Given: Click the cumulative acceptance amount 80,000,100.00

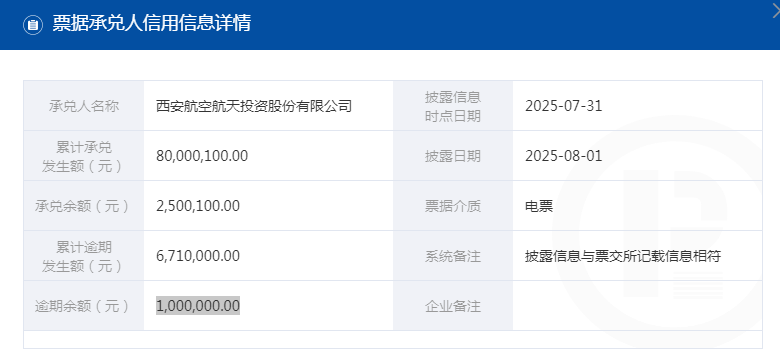Looking at the screenshot, I should coord(202,156).
